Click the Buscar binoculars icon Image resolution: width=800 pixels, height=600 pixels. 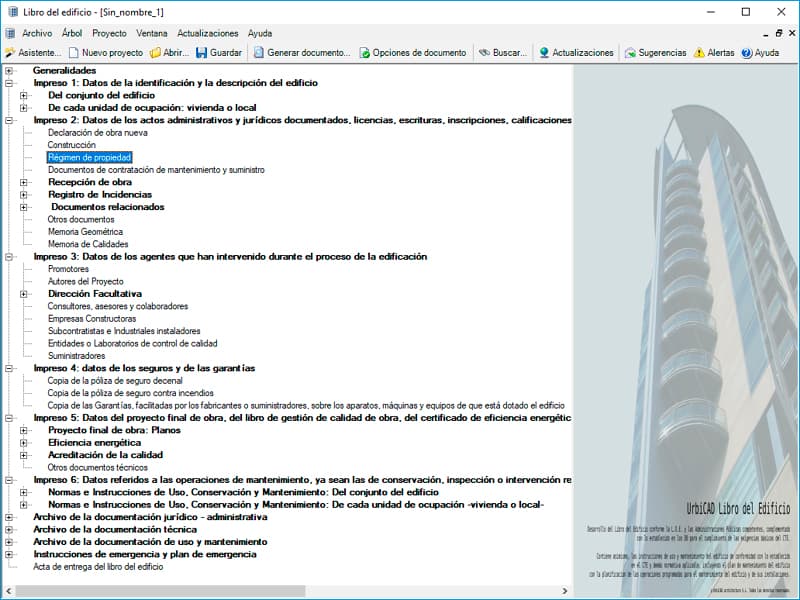(484, 53)
